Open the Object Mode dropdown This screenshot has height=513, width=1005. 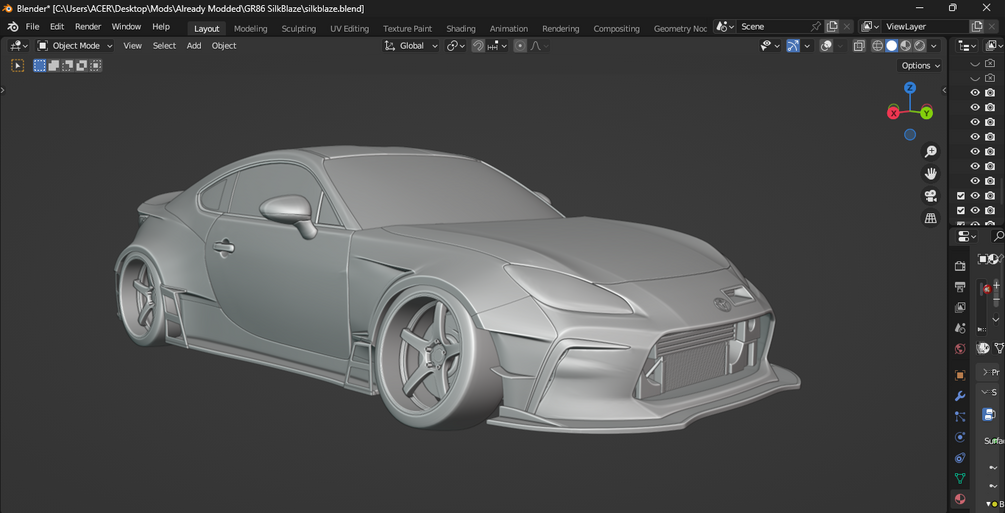[75, 46]
